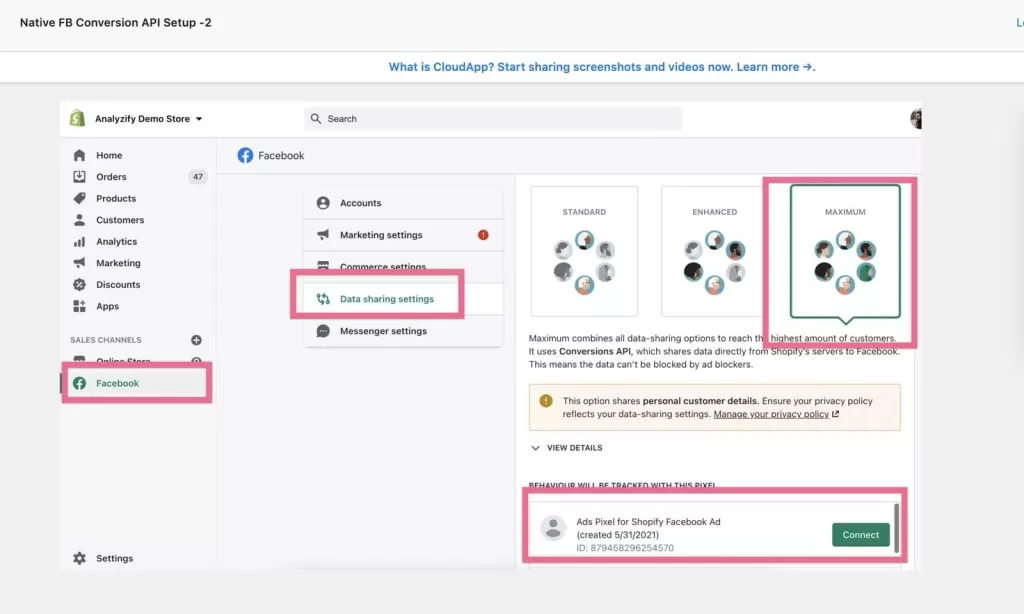Click the Shopify logo icon
Image resolution: width=1024 pixels, height=614 pixels.
[78, 118]
